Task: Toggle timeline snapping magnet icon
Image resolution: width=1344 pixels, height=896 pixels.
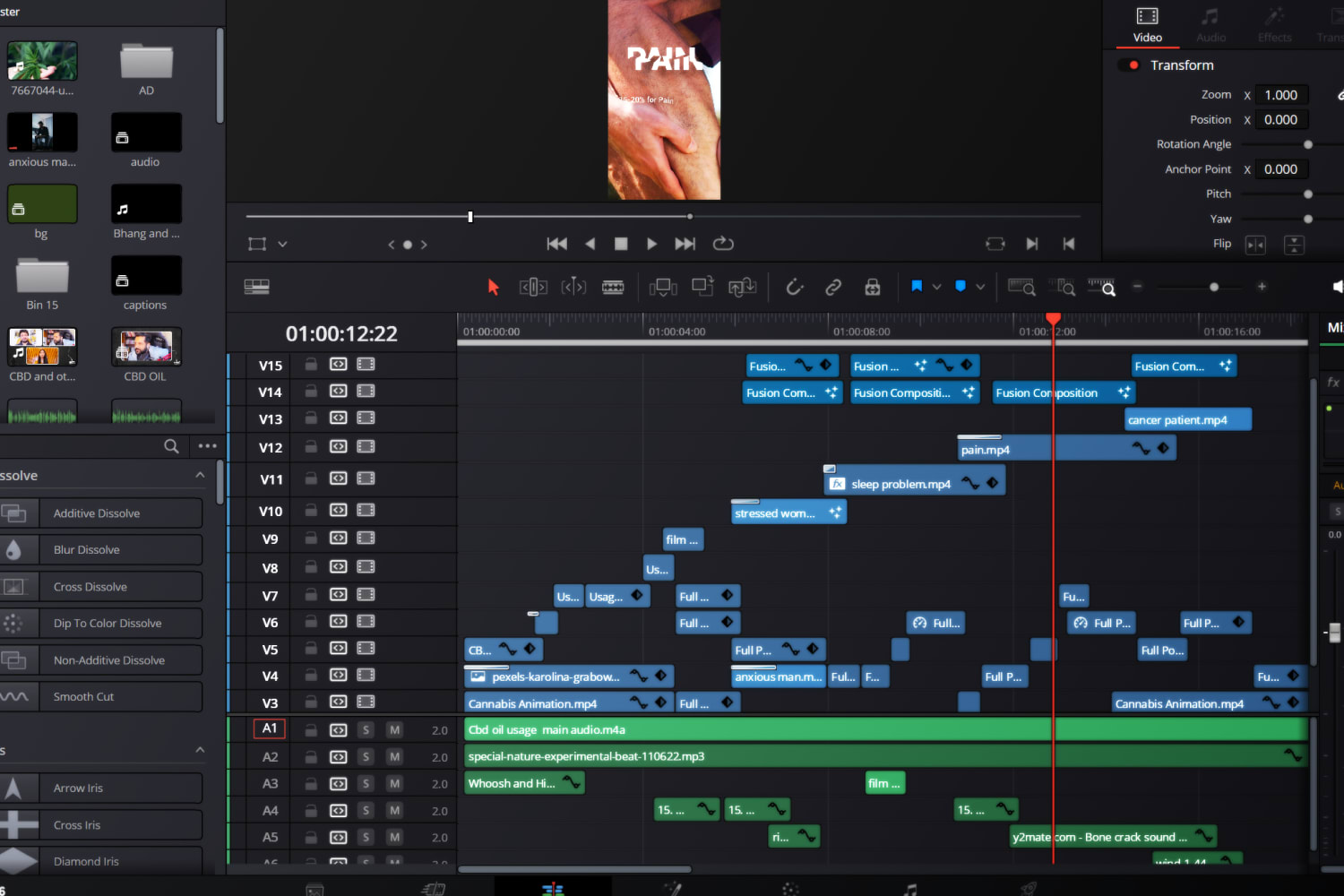Action: coord(794,287)
